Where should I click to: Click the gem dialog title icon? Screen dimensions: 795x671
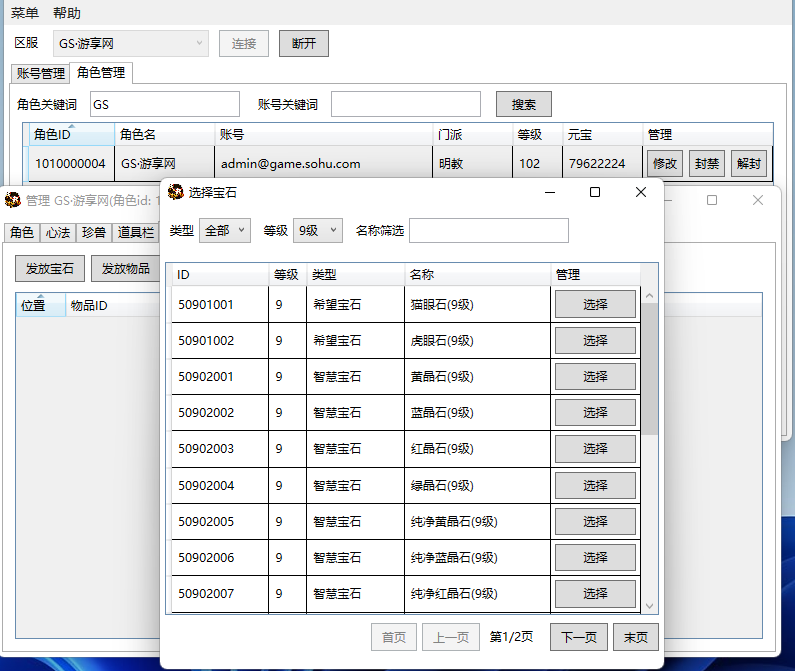pos(177,193)
